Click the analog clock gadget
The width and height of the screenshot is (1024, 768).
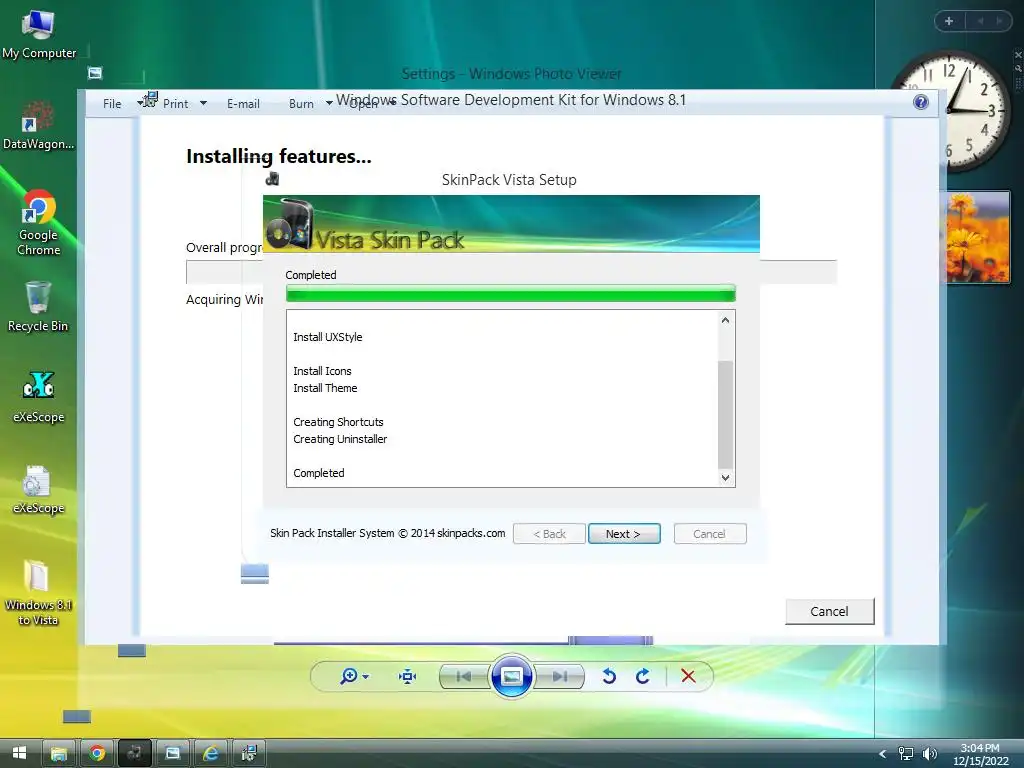point(952,111)
